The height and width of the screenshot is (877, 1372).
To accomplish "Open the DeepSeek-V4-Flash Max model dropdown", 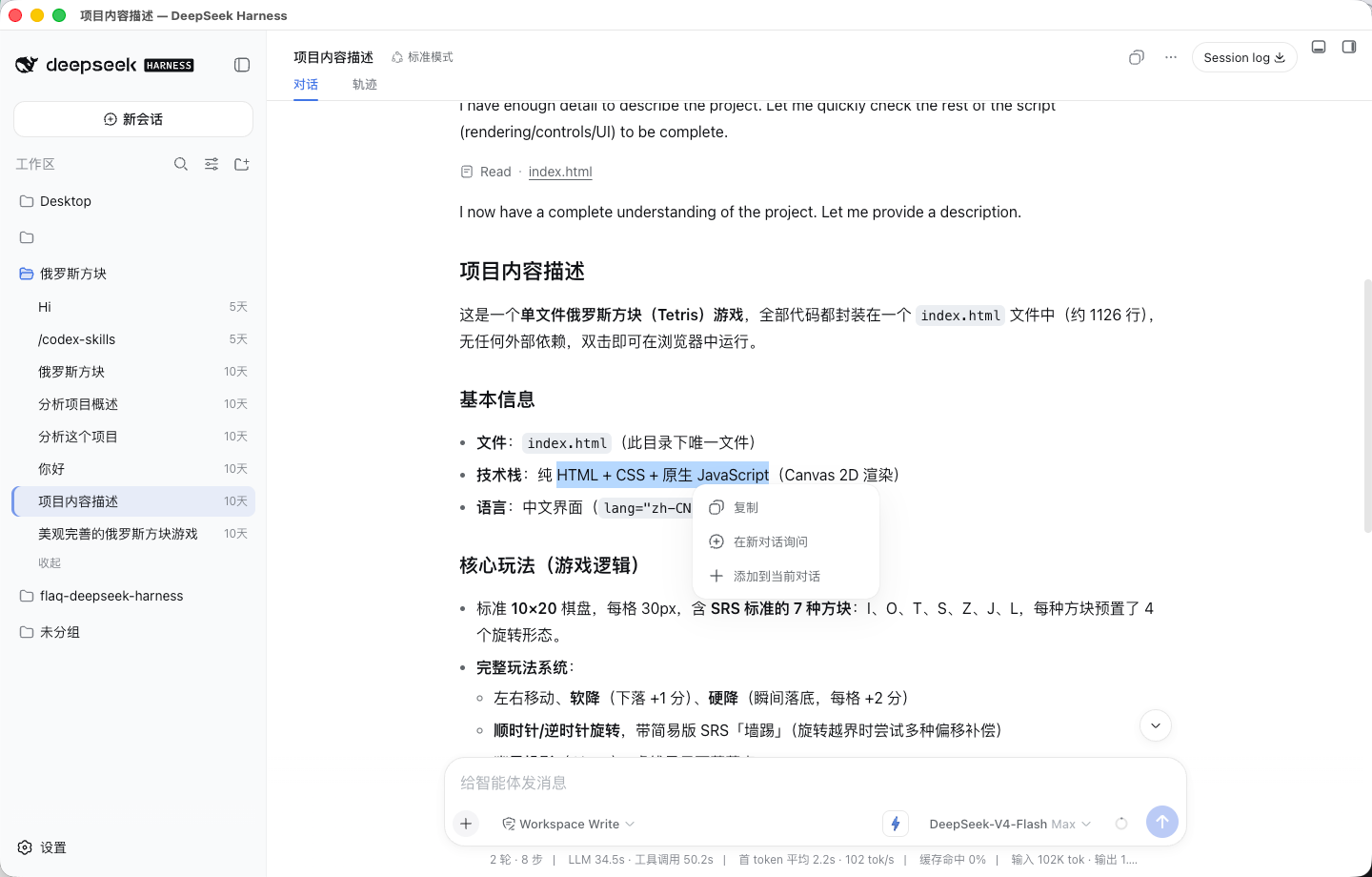I will click(x=1010, y=824).
